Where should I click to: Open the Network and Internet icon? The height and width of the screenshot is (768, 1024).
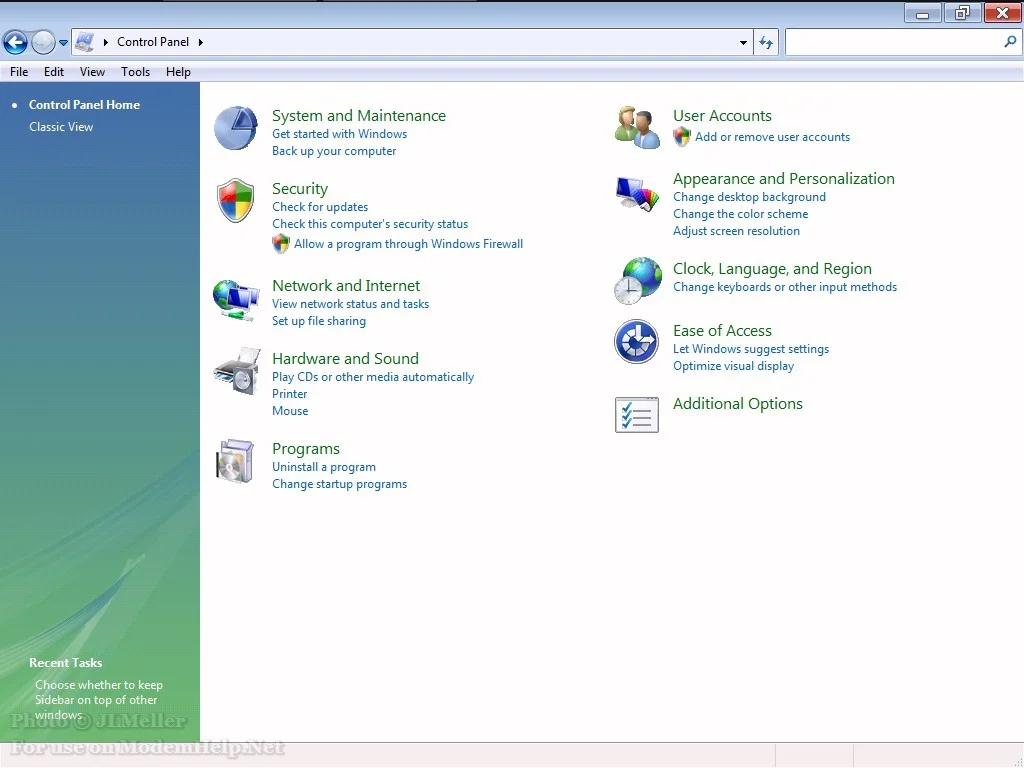click(x=236, y=299)
